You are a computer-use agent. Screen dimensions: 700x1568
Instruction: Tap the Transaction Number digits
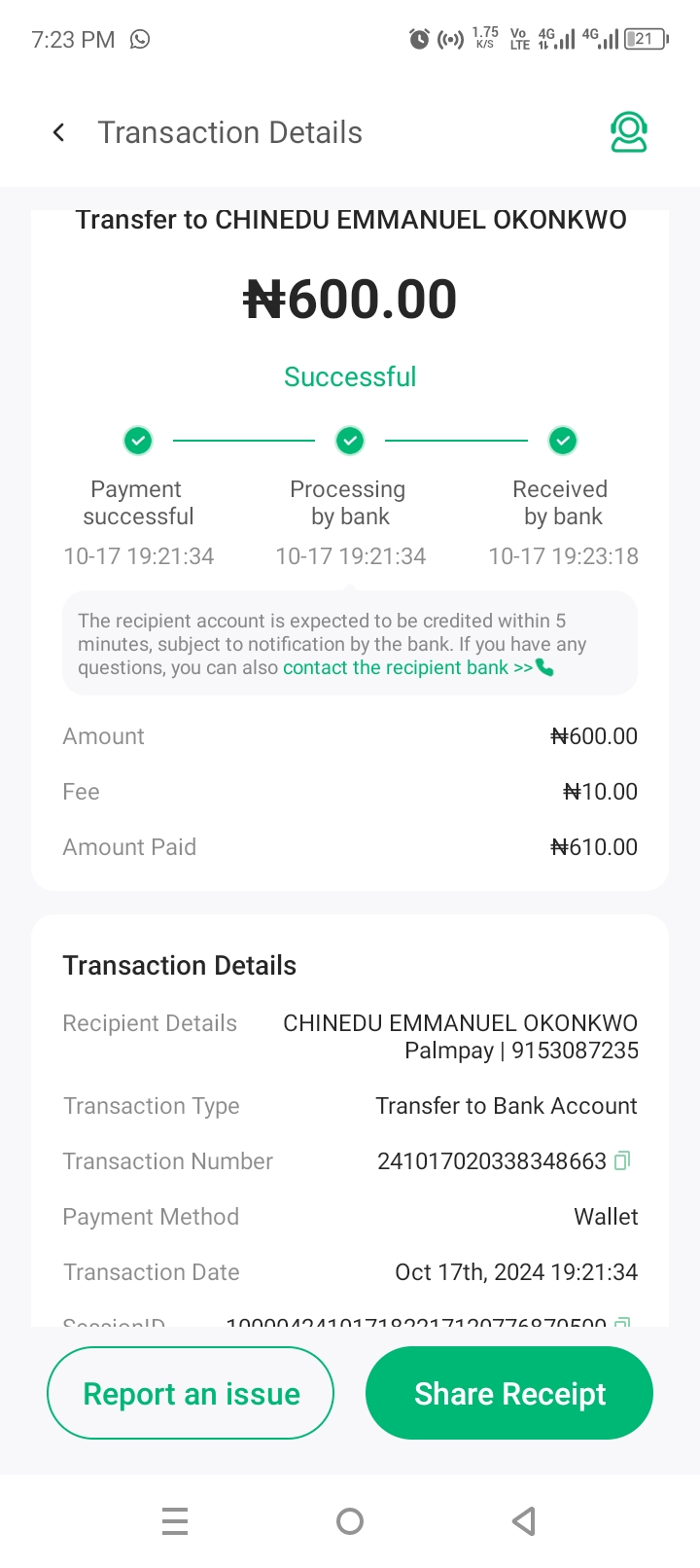(x=491, y=1161)
